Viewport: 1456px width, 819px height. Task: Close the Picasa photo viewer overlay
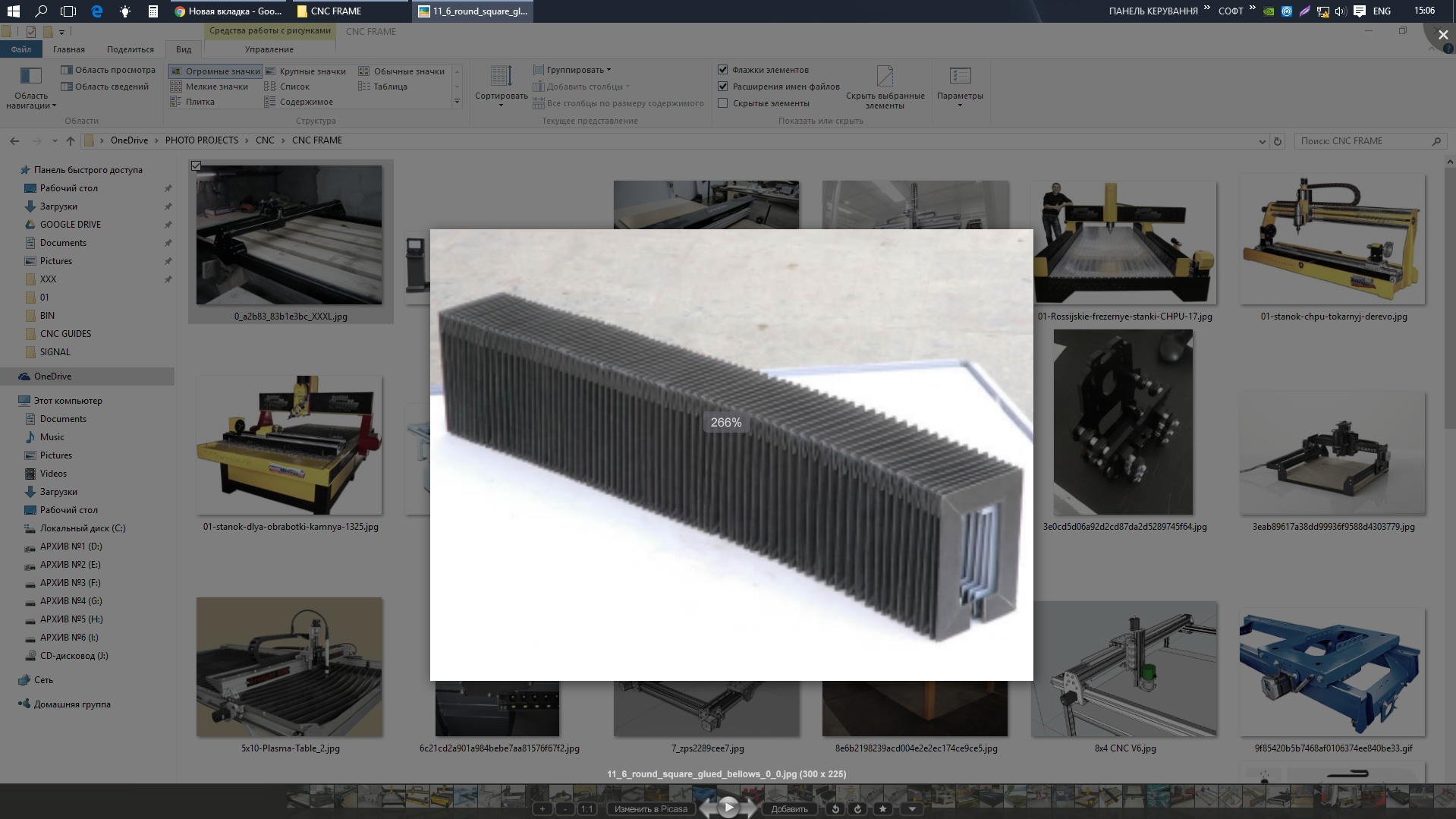(1443, 35)
